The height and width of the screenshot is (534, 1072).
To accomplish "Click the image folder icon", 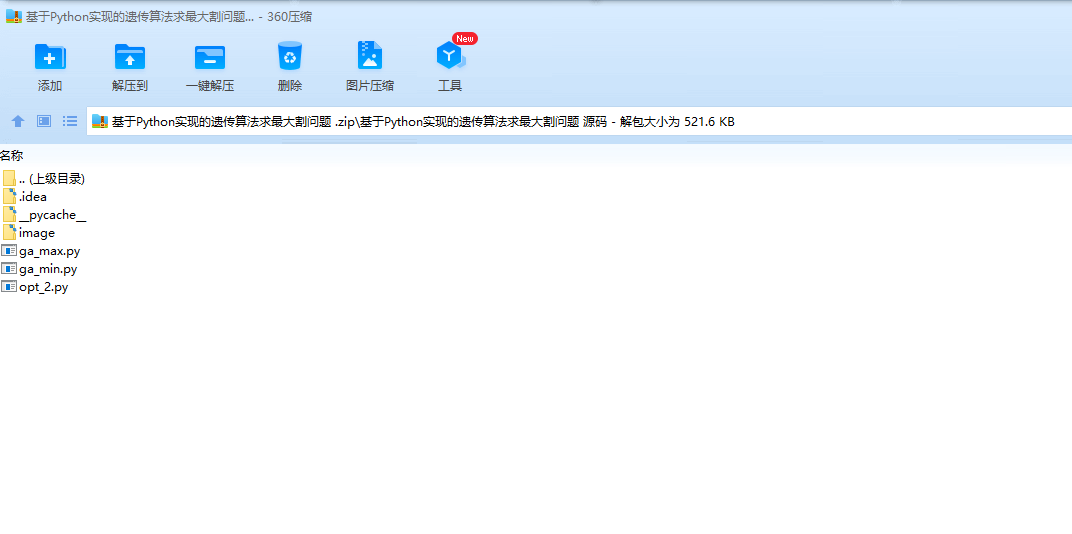I will tap(9, 233).
